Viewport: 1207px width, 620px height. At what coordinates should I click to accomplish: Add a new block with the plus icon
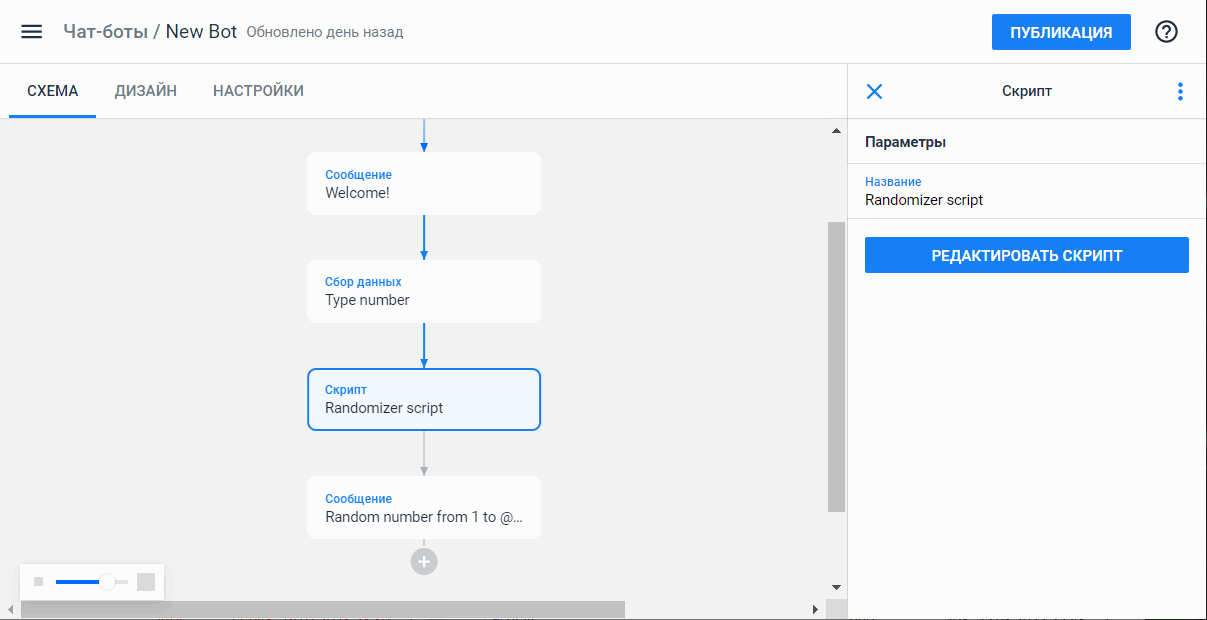[x=424, y=562]
